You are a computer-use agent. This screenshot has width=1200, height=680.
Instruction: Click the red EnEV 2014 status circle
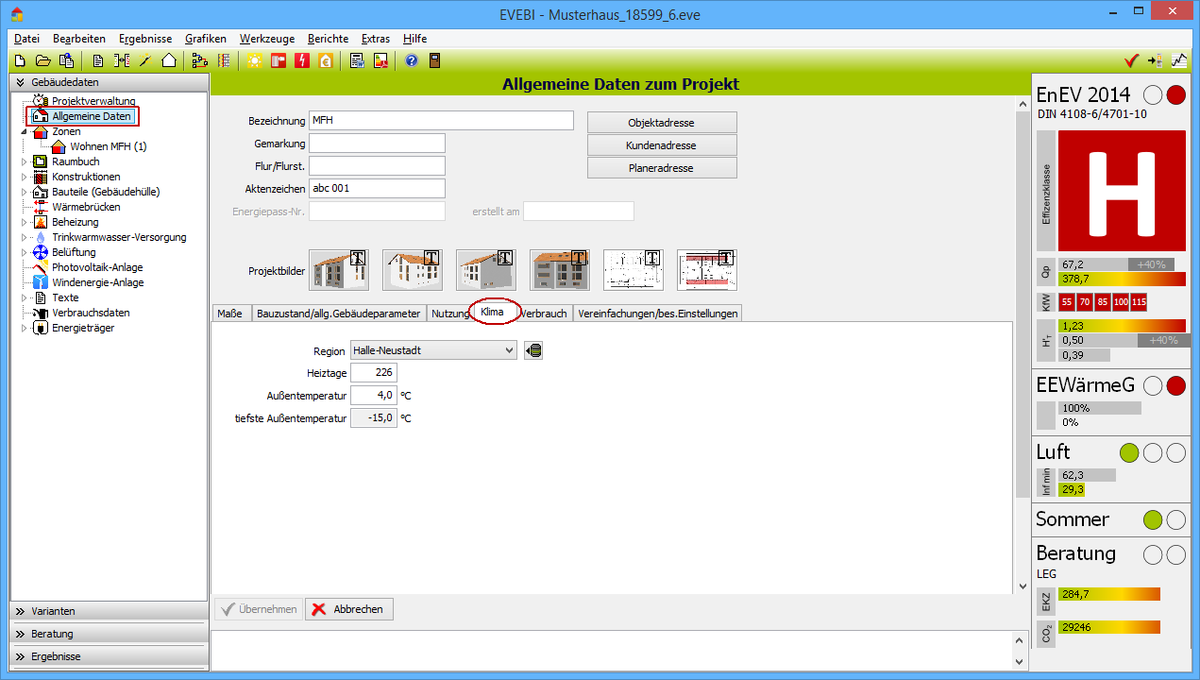[x=1176, y=95]
